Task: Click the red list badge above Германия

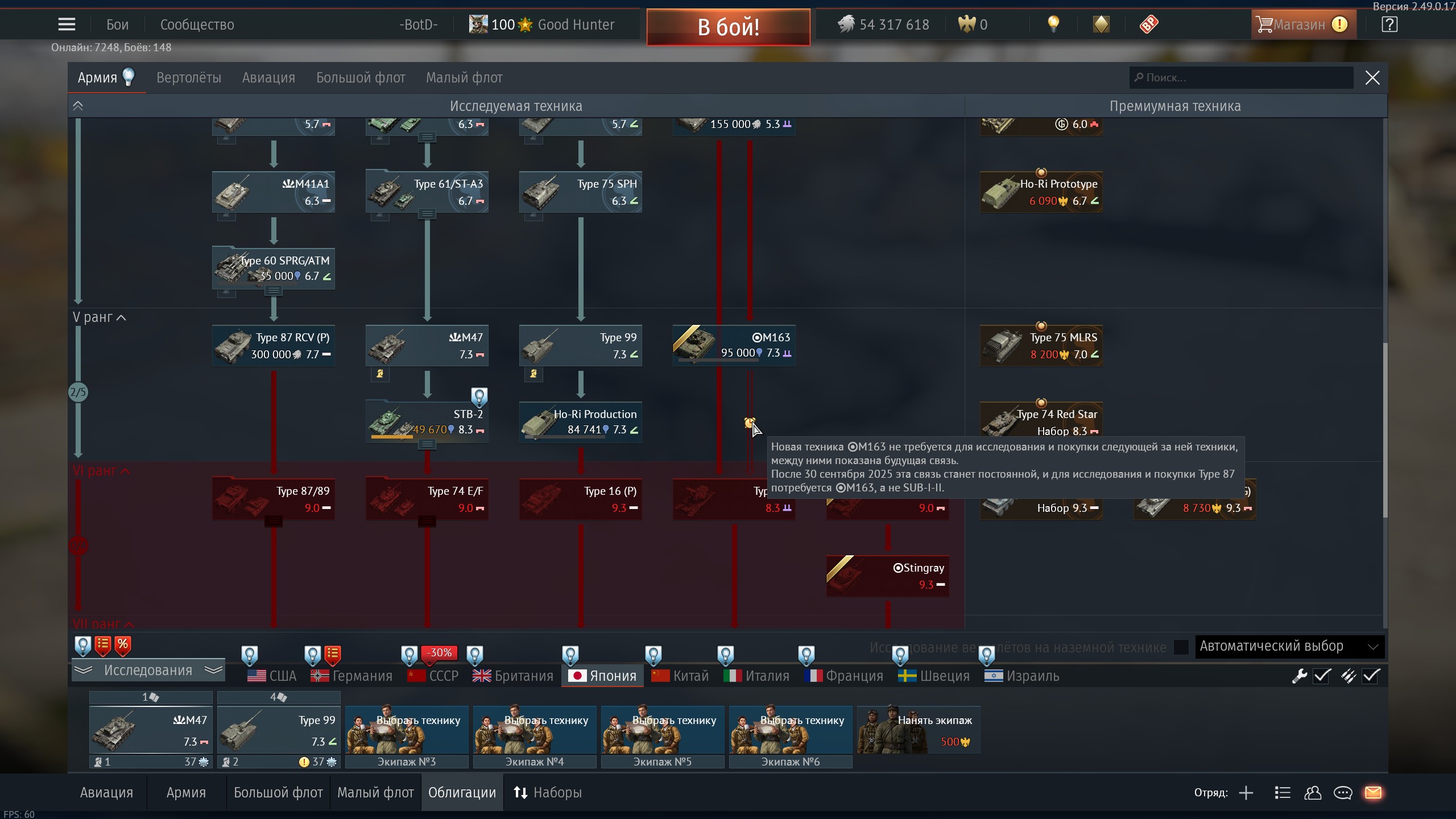Action: (333, 655)
